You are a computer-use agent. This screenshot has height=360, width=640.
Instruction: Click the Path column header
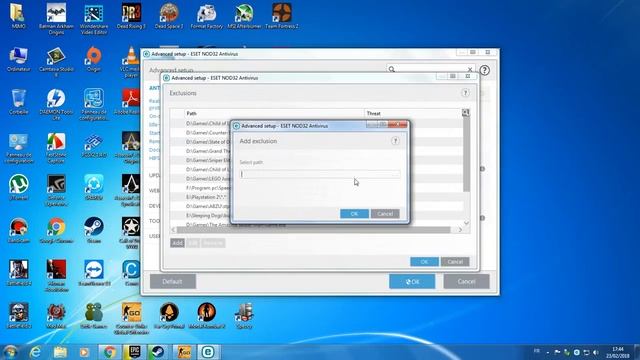191,113
